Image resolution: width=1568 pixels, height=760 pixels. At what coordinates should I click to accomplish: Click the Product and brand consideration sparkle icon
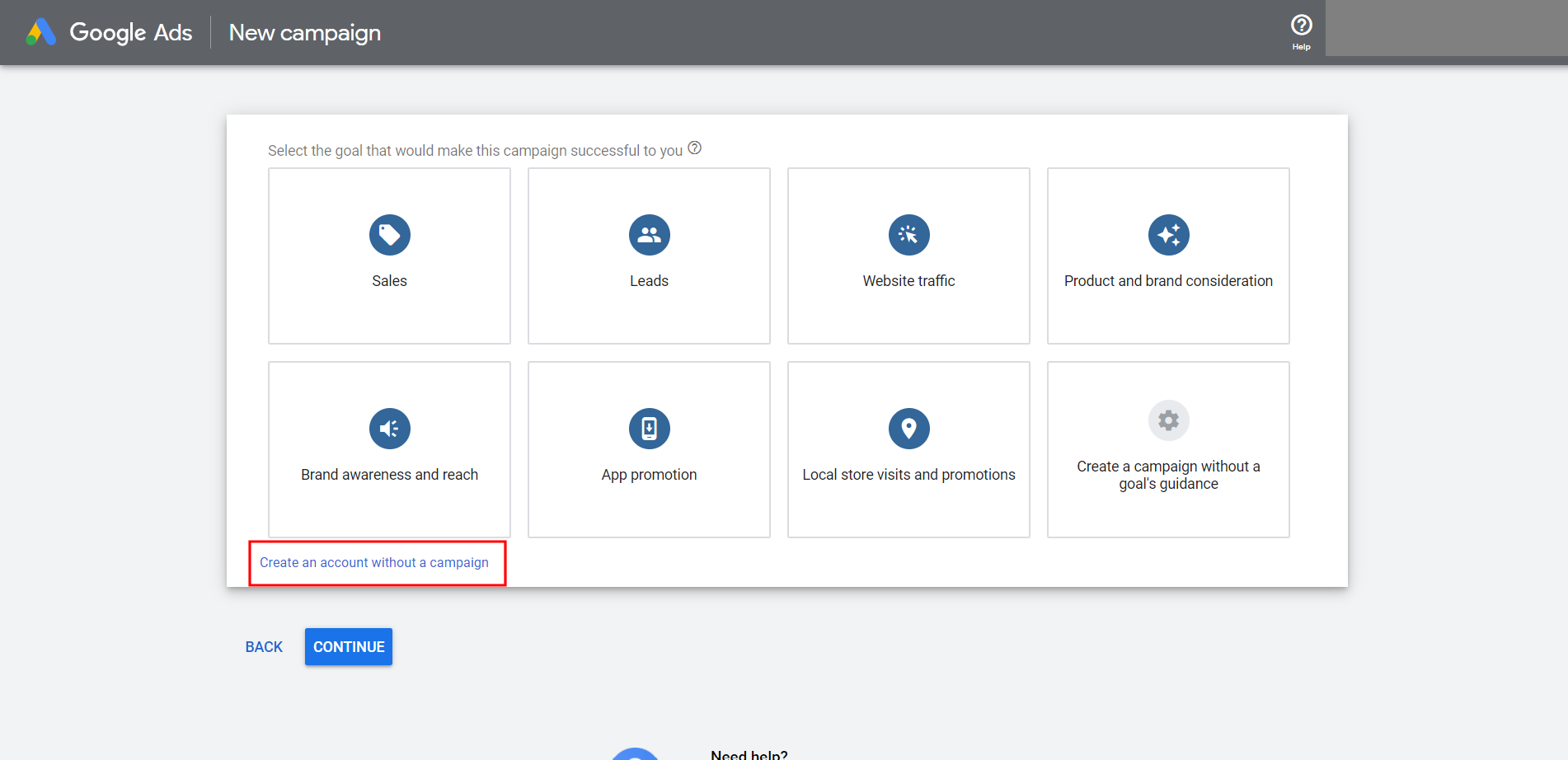1169,235
